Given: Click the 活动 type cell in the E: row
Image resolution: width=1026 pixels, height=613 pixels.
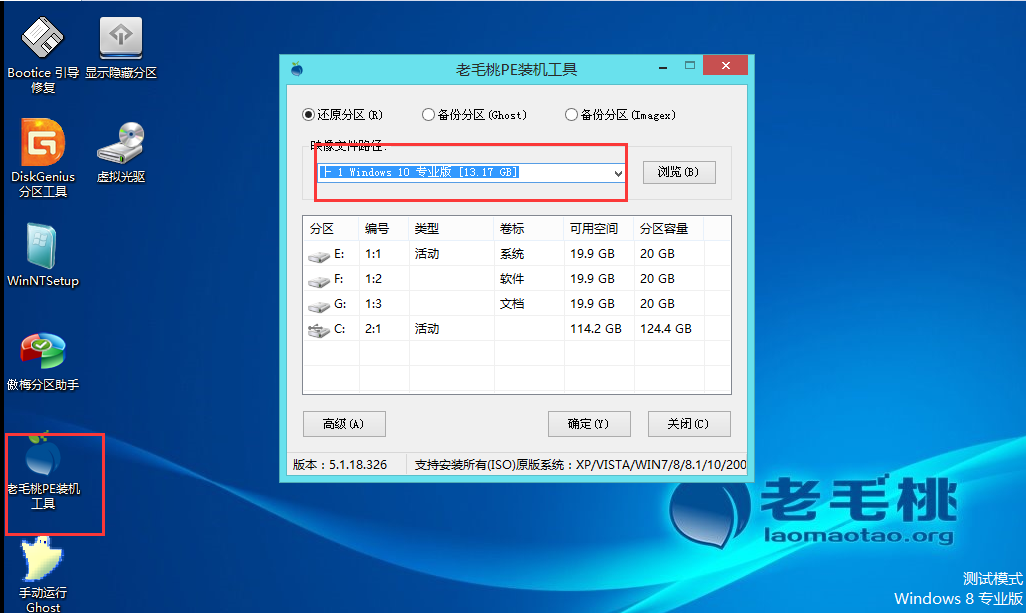Looking at the screenshot, I should [427, 254].
